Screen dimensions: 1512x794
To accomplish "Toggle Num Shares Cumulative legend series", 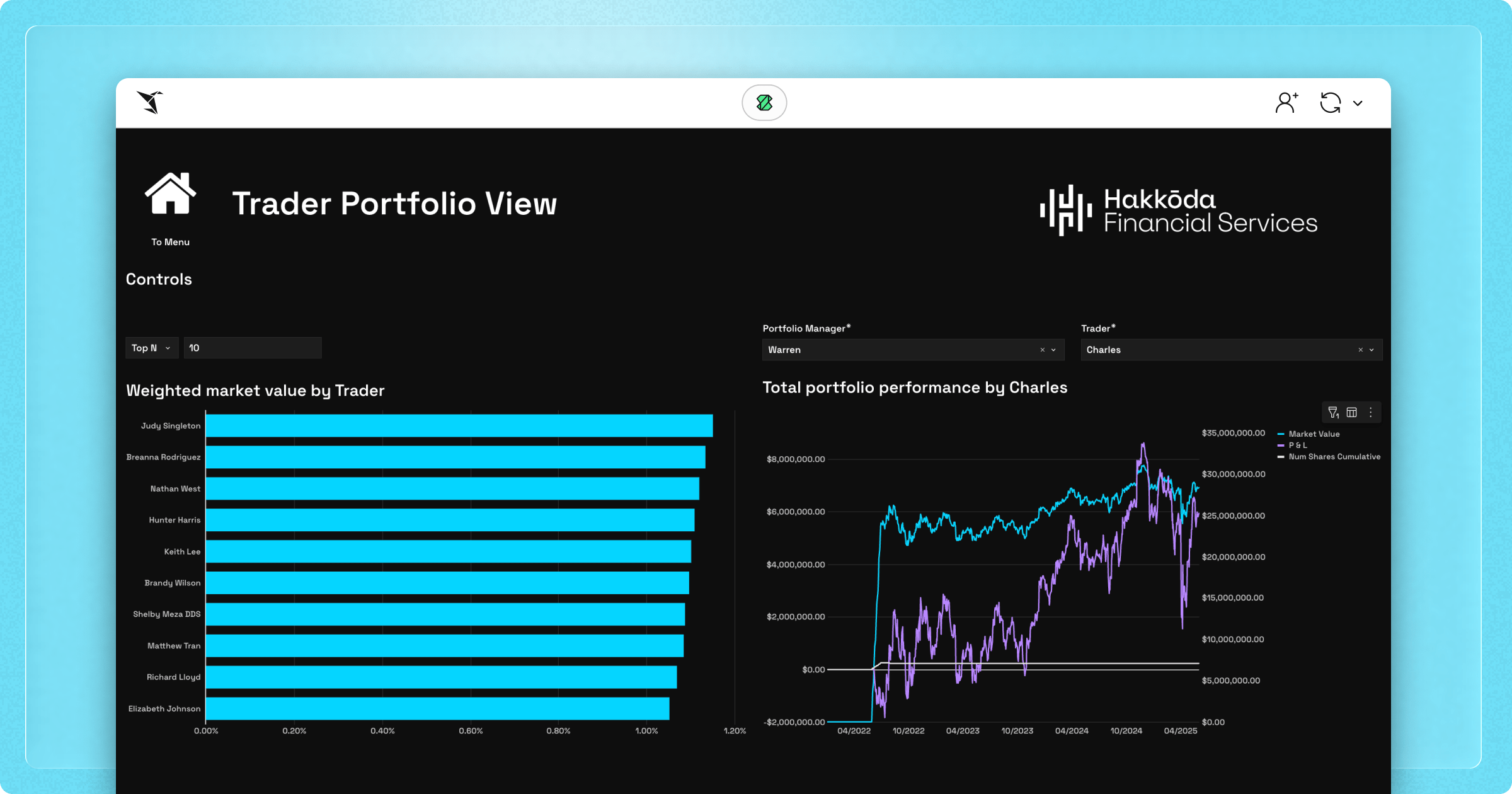I will click(1334, 457).
